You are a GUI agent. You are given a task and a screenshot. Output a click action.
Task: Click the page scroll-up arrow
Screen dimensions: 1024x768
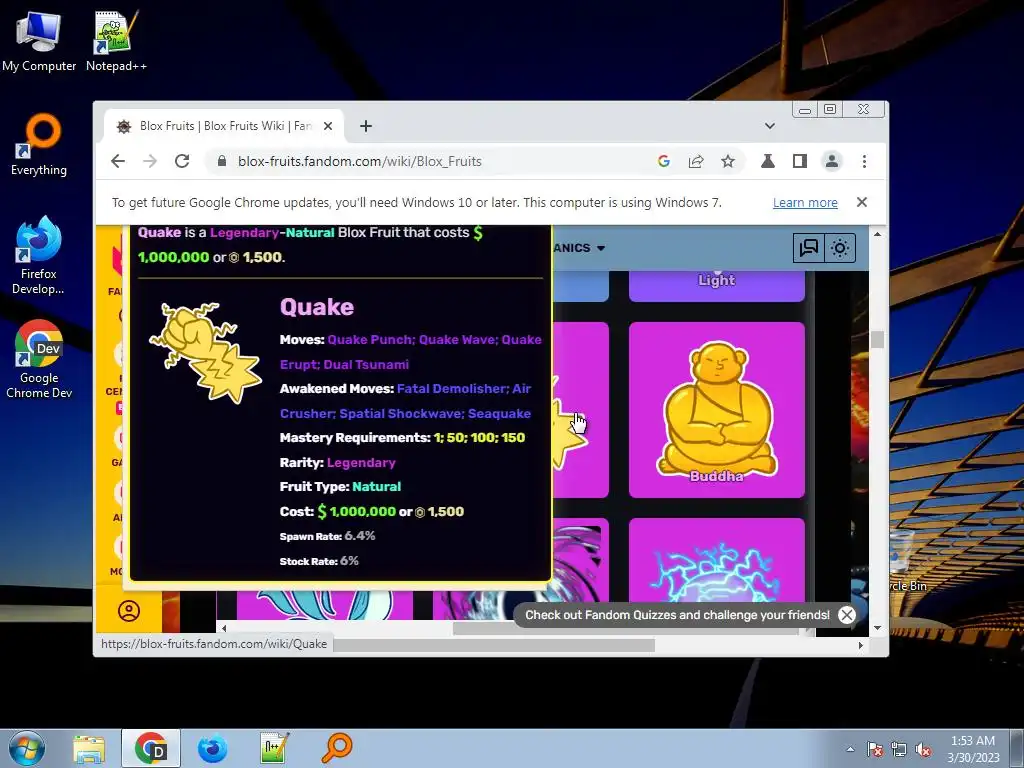(878, 234)
